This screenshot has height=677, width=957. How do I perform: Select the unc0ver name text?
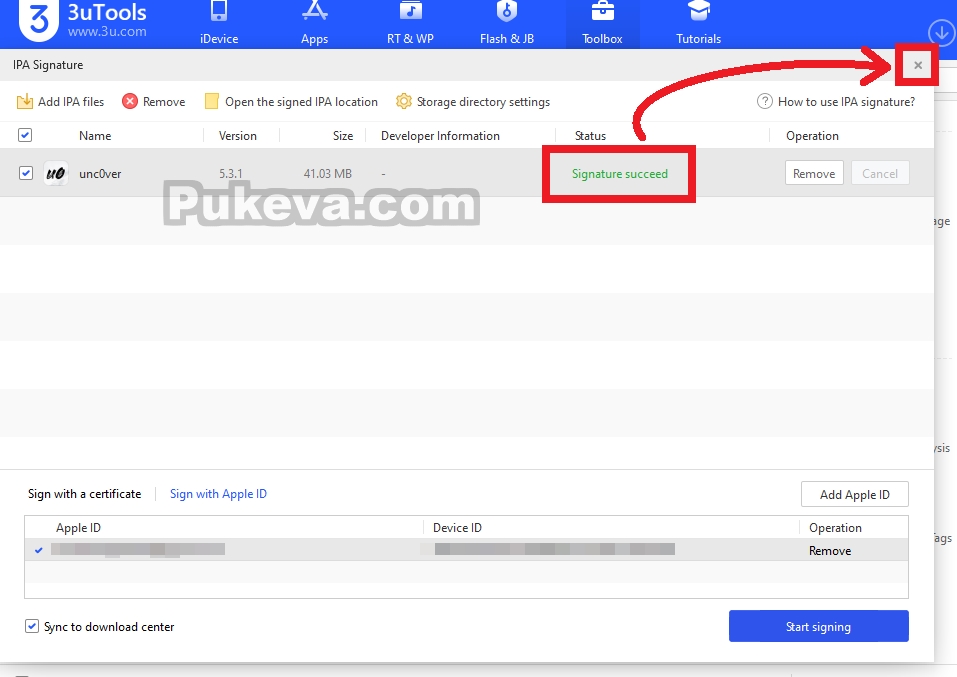pos(100,174)
